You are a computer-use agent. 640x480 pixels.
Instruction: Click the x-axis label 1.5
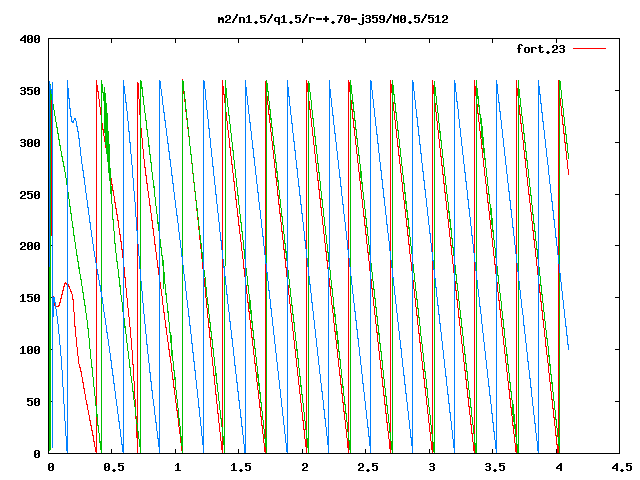240,467
